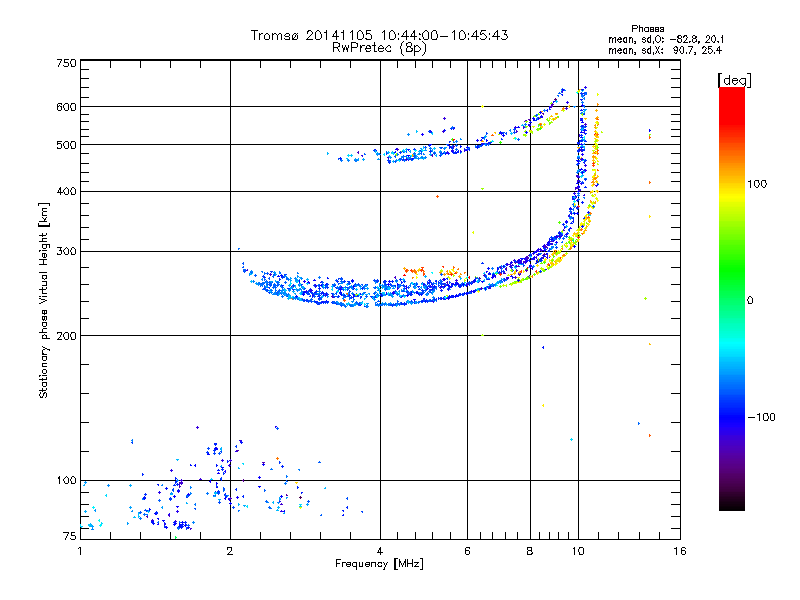This screenshot has width=800, height=600.
Task: Click the 'mean, sd,O: -82.8, 20.1' line
Action: 666,39
